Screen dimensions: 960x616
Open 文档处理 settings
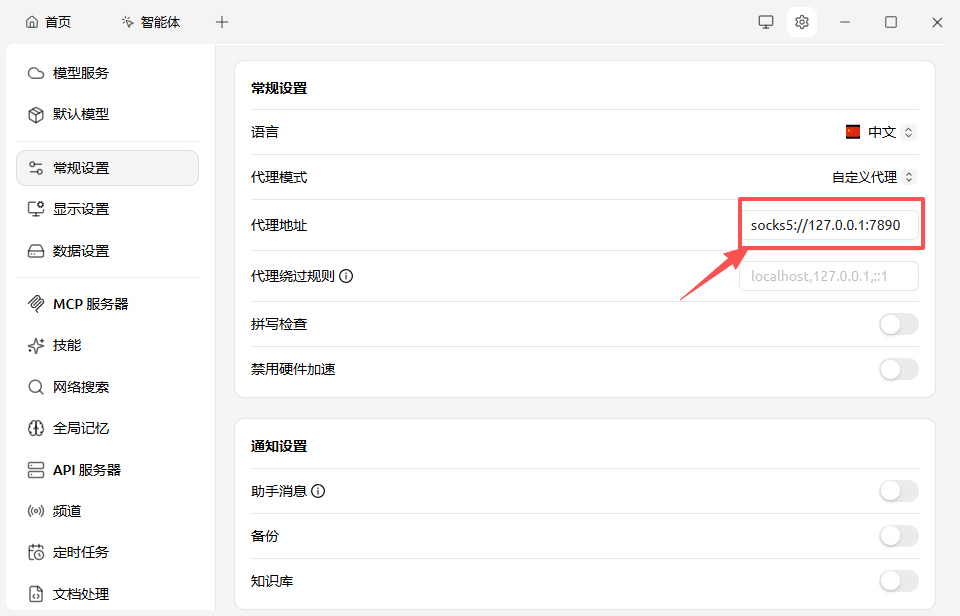pos(108,594)
